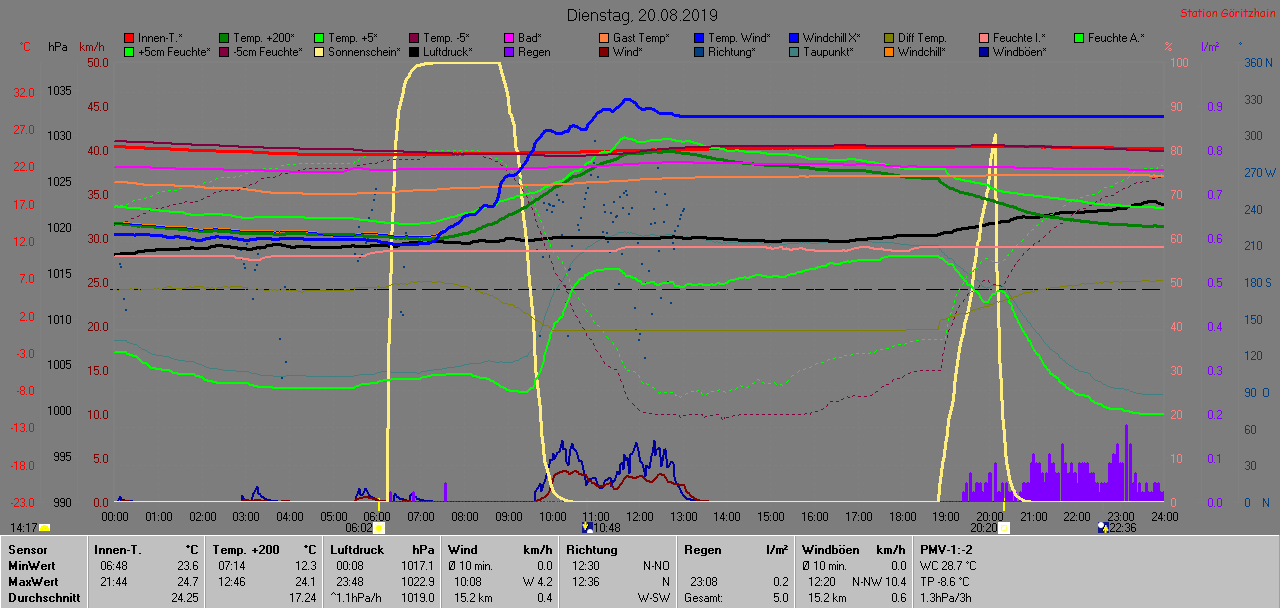1280x608 pixels.
Task: Toggle the Taupunkt* legend swatch
Action: coord(794,51)
